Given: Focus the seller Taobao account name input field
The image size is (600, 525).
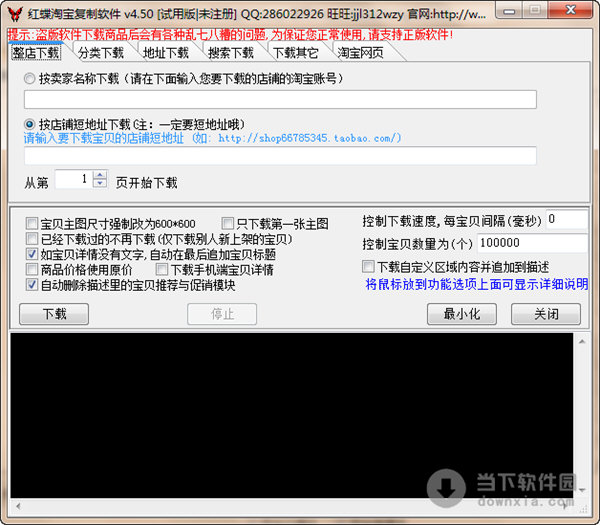Looking at the screenshot, I should point(280,99).
